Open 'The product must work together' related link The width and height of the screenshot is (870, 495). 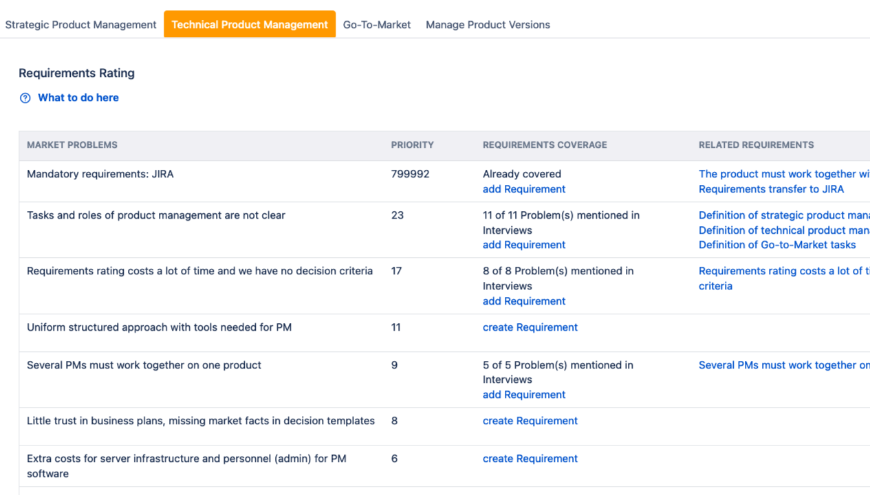point(784,174)
